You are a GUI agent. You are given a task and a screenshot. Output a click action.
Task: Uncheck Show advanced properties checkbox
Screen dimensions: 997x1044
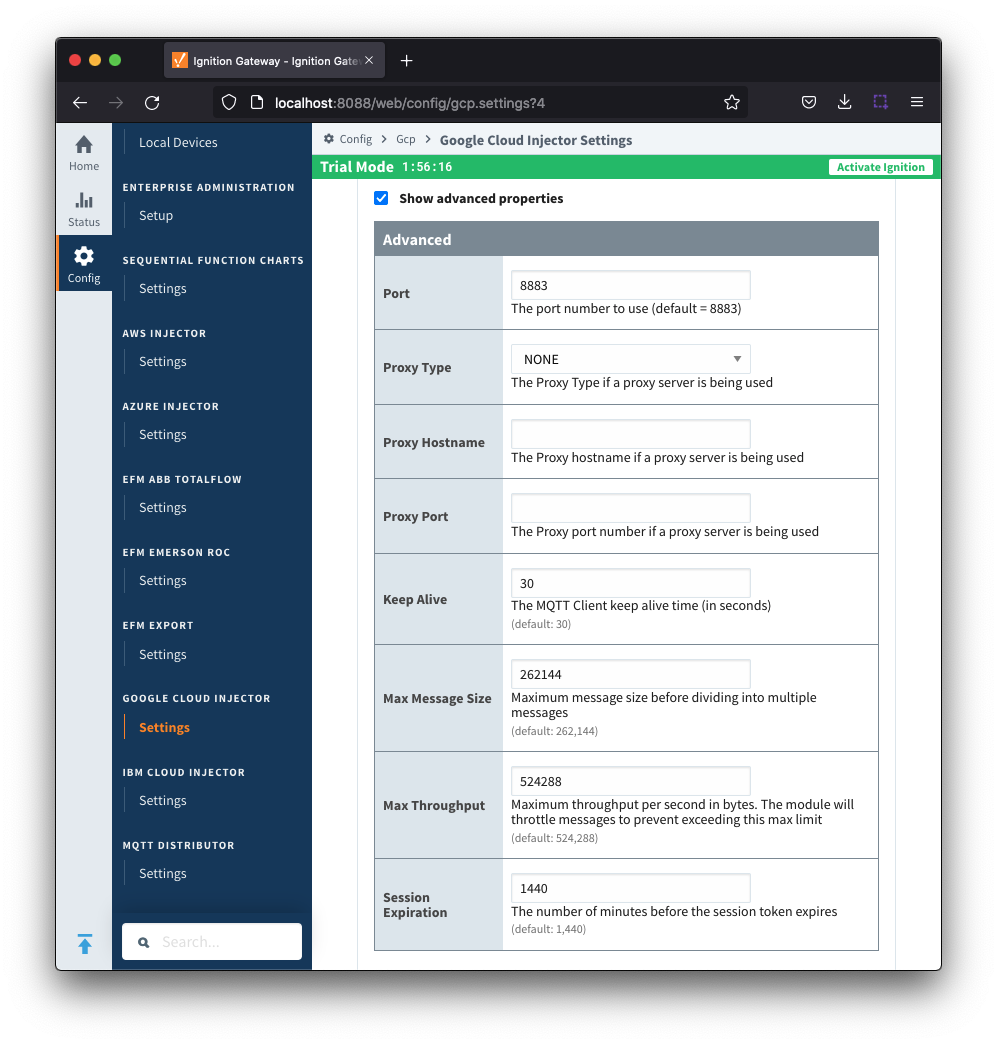click(x=381, y=198)
